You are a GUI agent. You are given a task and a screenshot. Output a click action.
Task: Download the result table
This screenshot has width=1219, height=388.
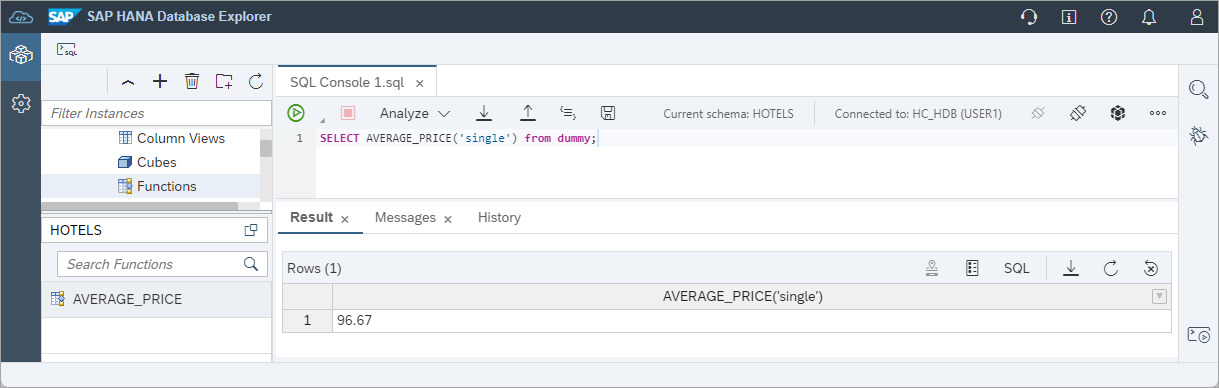(1071, 268)
